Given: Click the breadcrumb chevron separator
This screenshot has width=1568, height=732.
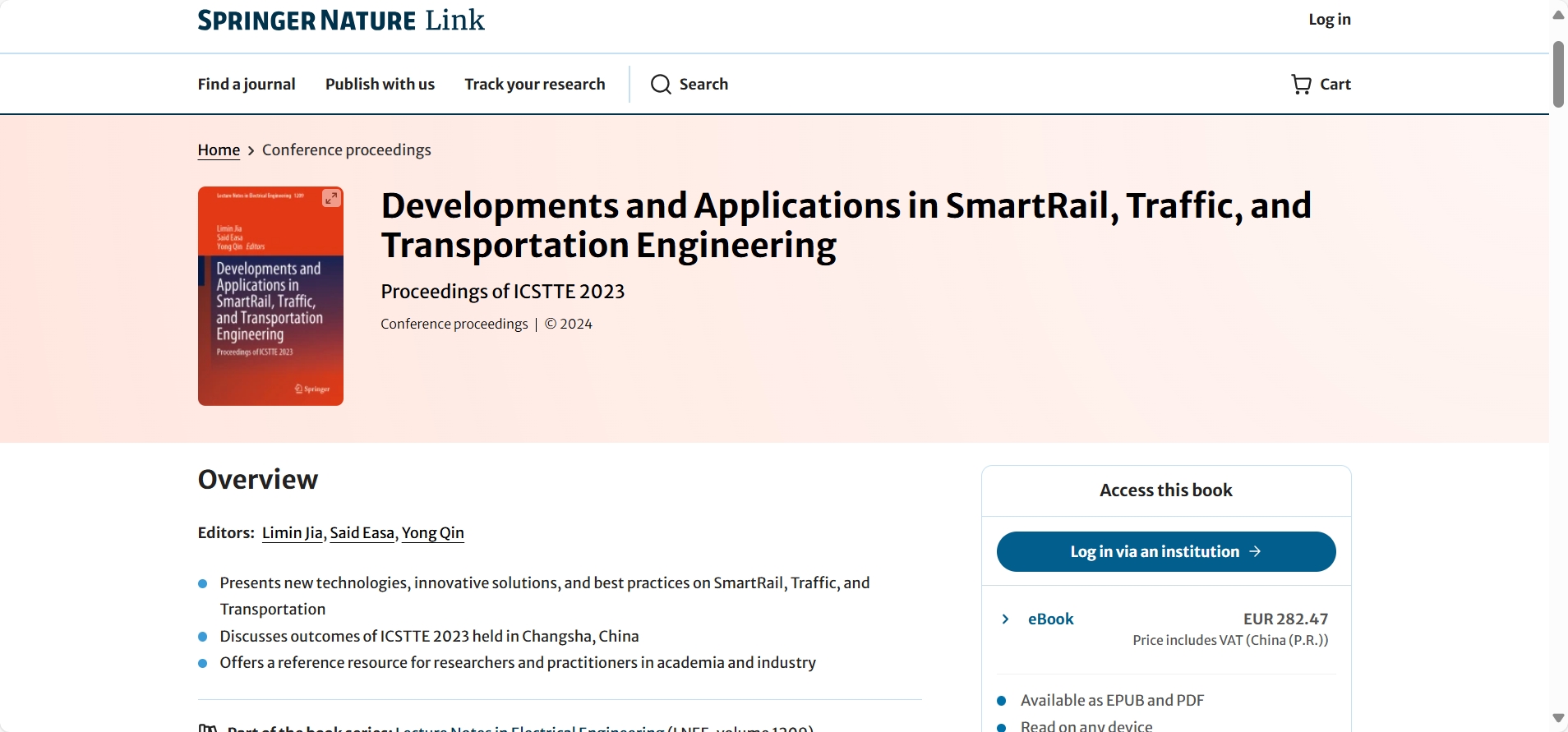Looking at the screenshot, I should click(251, 150).
